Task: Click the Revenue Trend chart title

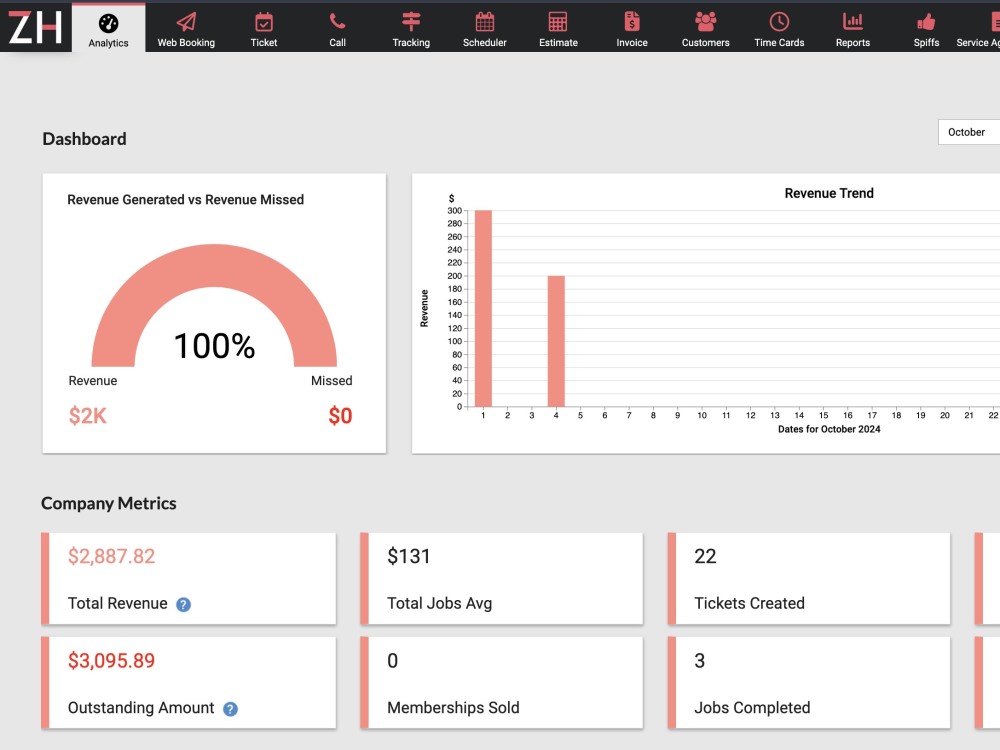Action: tap(829, 193)
